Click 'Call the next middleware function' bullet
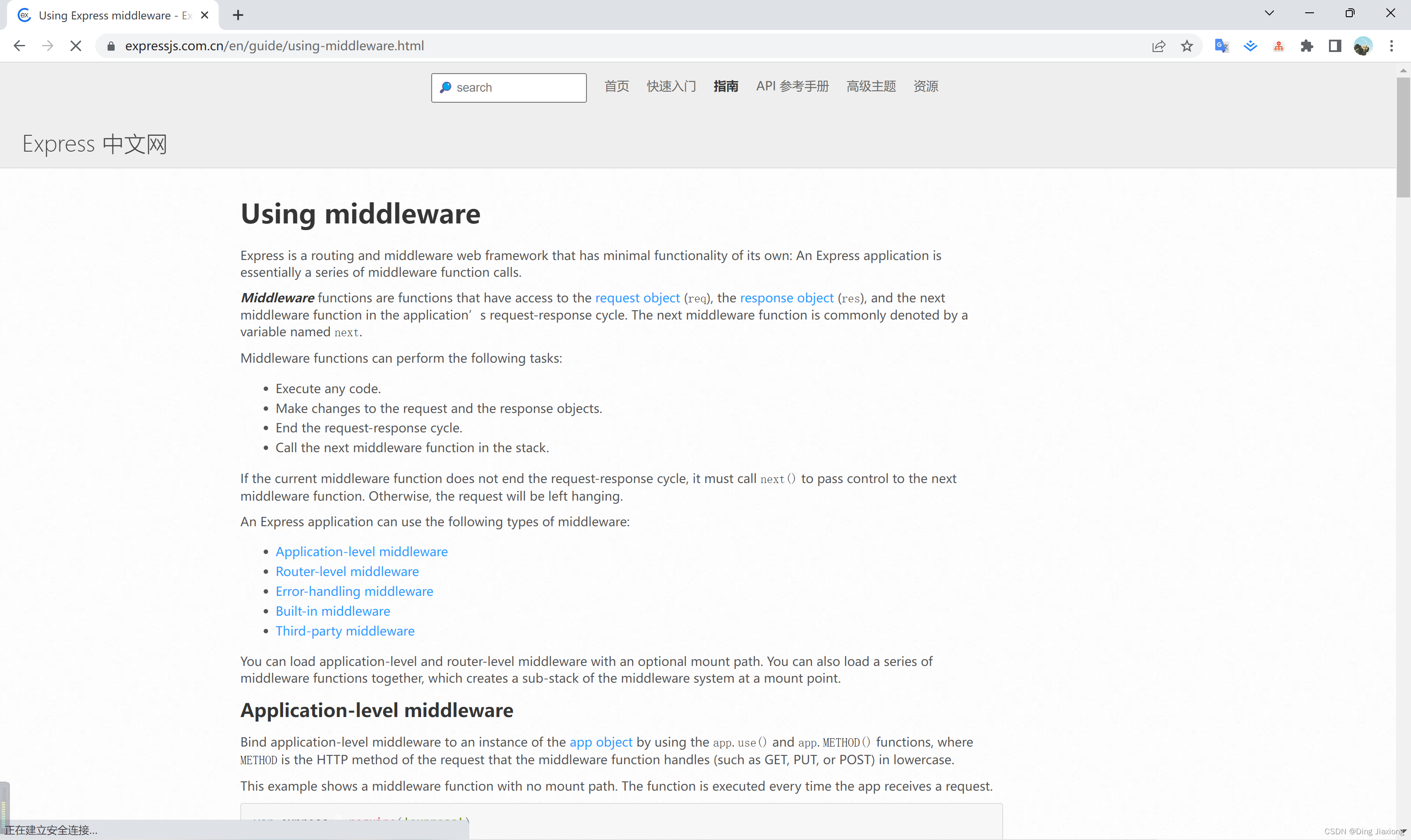This screenshot has width=1411, height=840. point(412,448)
